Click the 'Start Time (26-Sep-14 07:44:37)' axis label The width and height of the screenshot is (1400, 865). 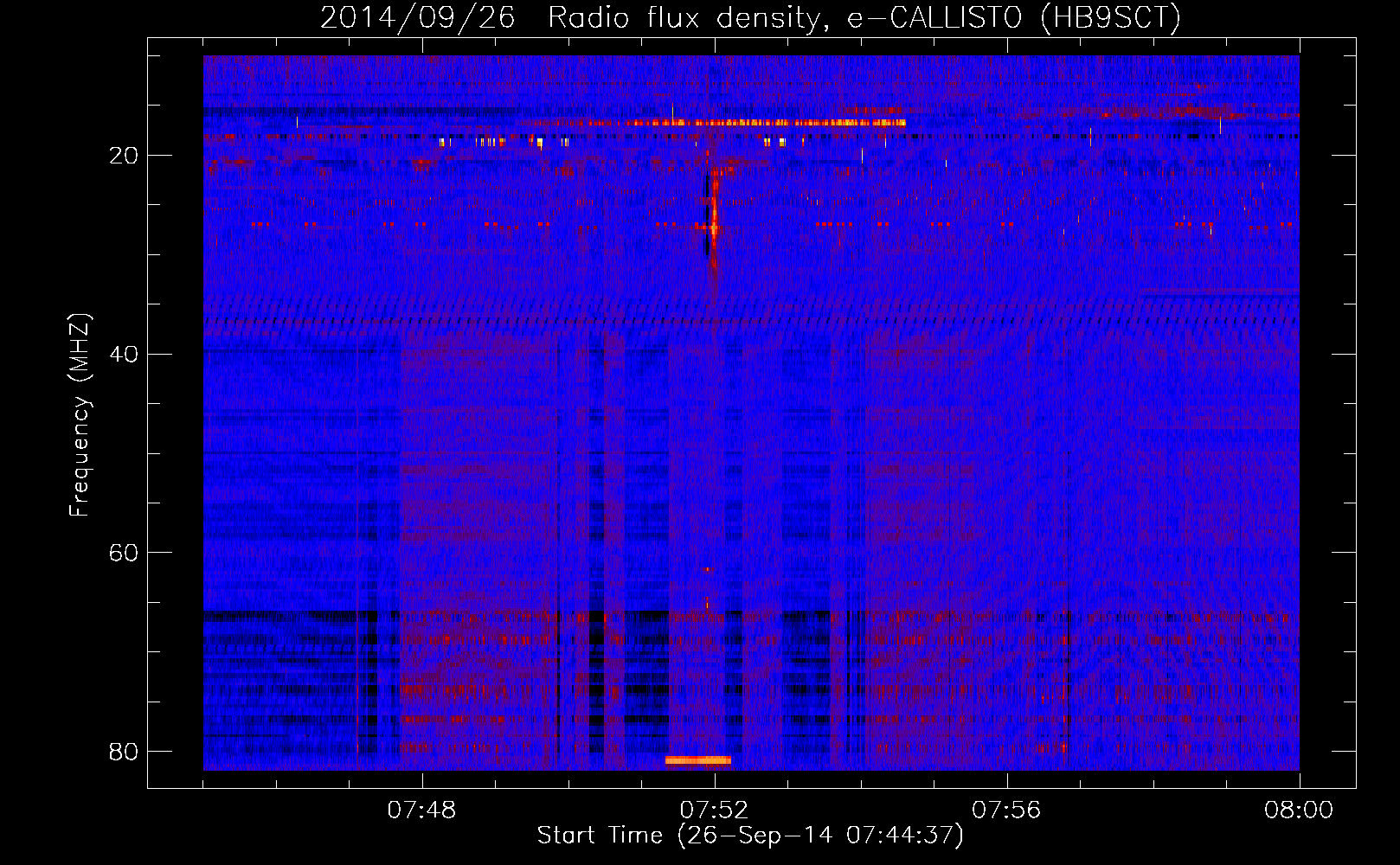[750, 836]
